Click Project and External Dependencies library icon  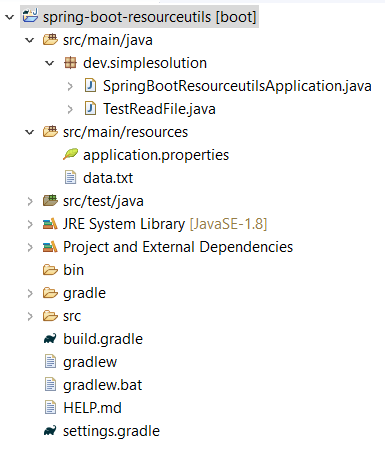50,247
